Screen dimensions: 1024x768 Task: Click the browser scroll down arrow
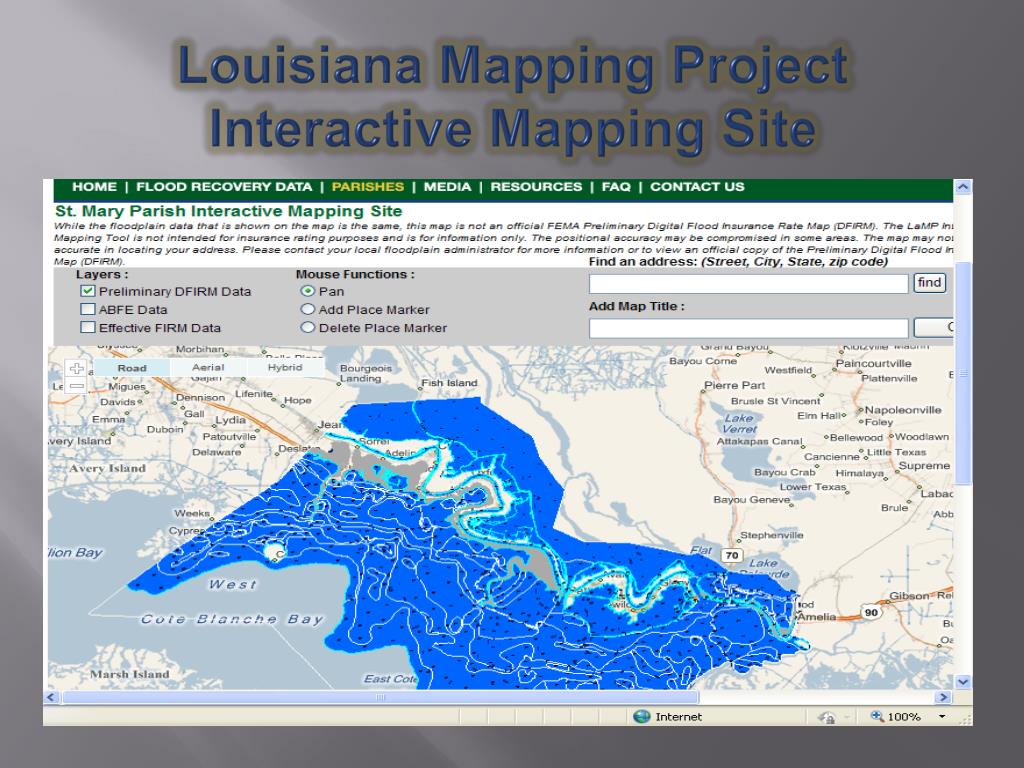[x=963, y=681]
